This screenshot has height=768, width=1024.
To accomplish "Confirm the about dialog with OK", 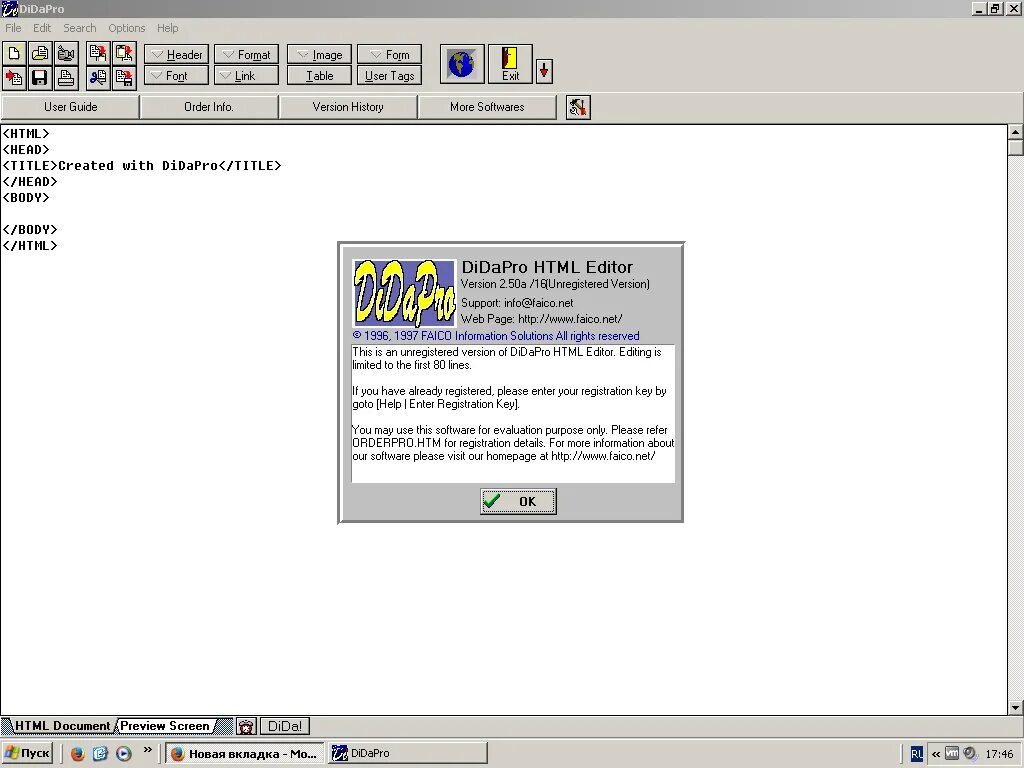I will (x=518, y=502).
